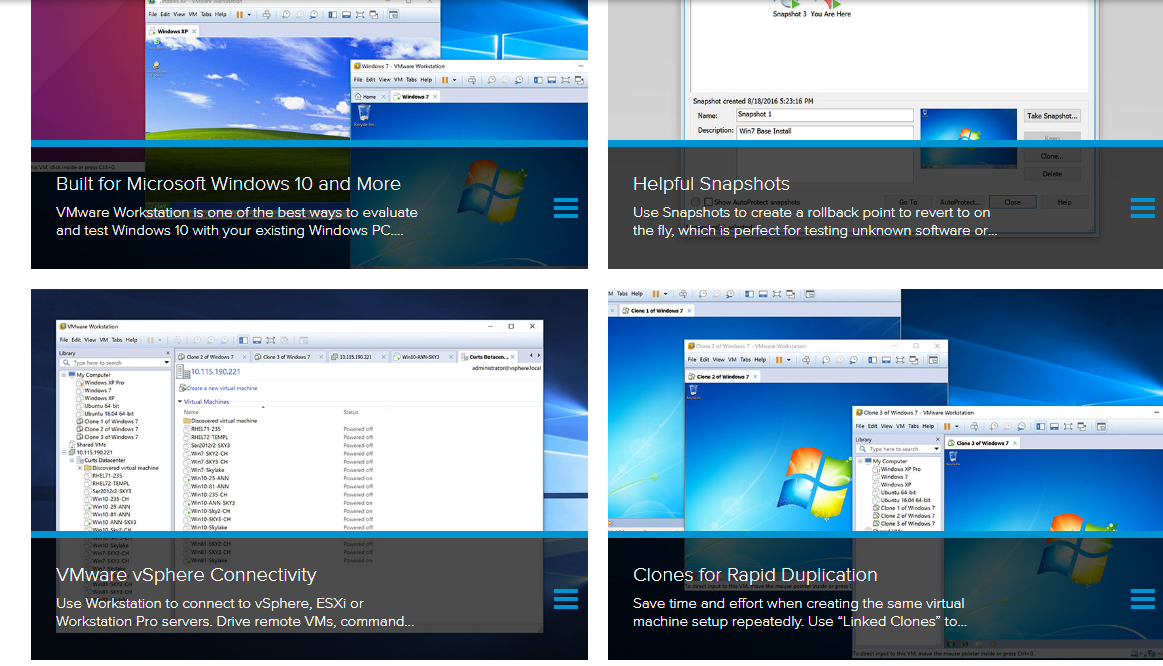Open Tabs menu in 'Clone 3 of Windows 7' window
Viewport: 1163px width, 666px height.
click(x=915, y=426)
